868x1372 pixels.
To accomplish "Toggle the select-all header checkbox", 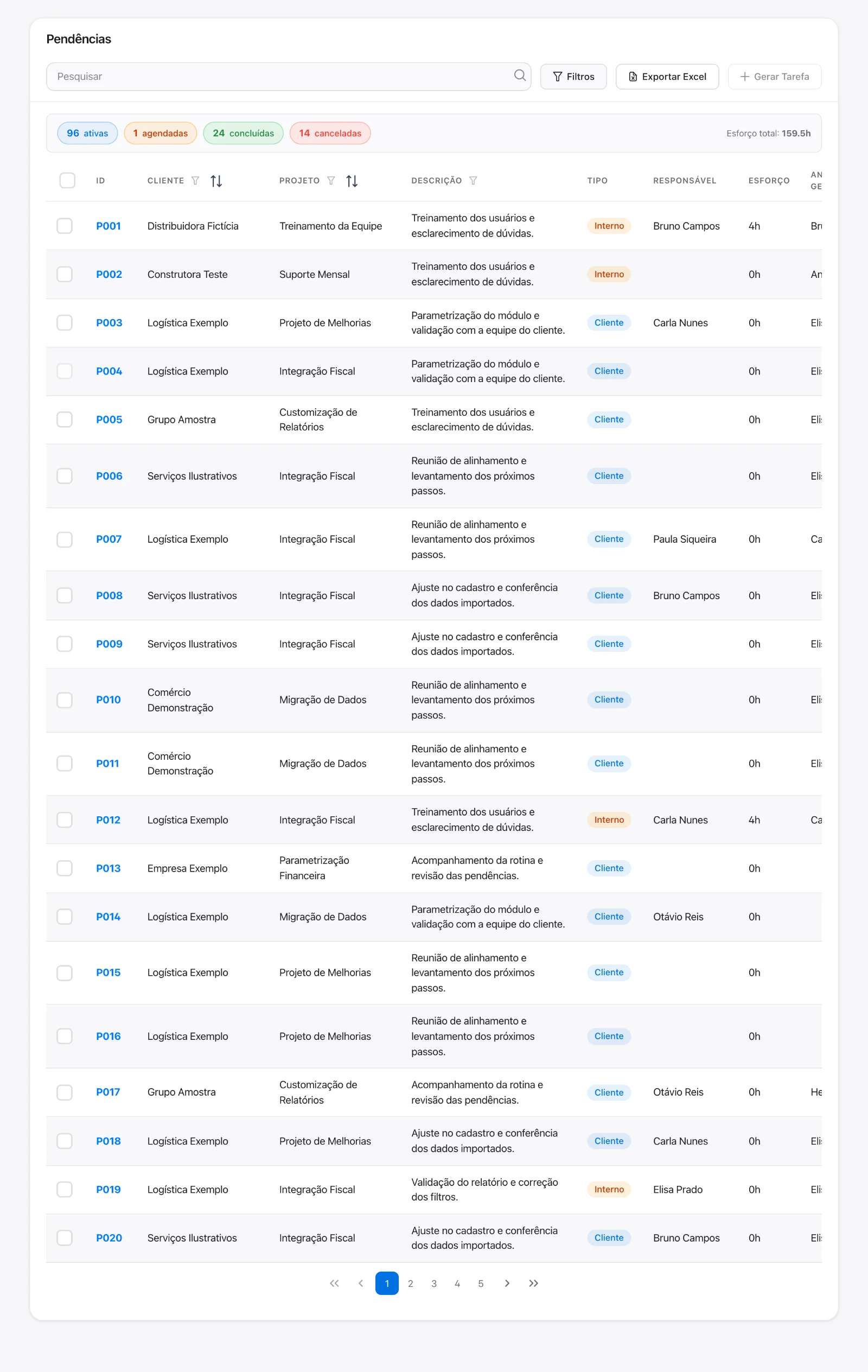I will point(67,181).
